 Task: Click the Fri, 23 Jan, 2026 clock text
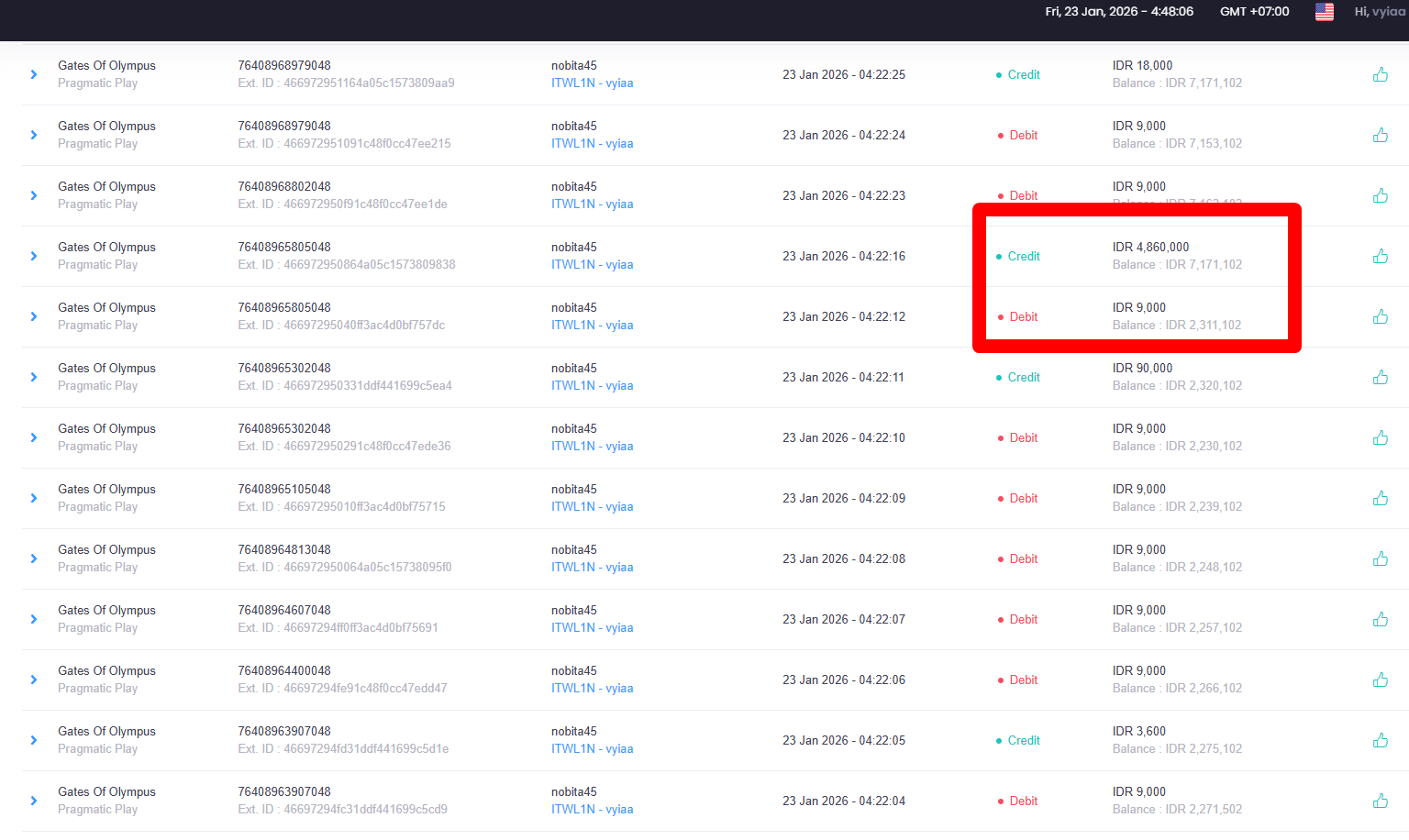(1119, 12)
